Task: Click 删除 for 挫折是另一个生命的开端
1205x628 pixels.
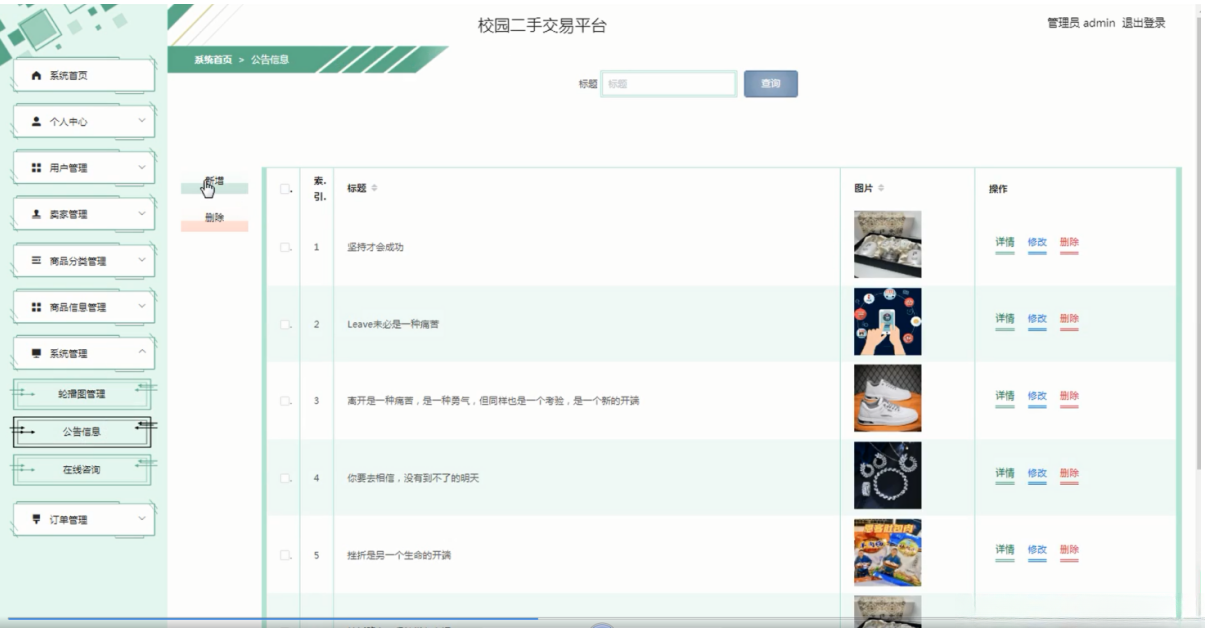Action: (1069, 550)
